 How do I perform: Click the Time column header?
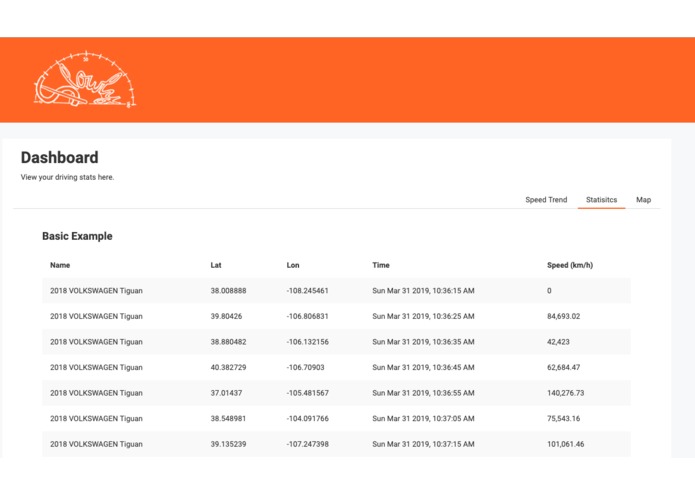[x=381, y=265]
